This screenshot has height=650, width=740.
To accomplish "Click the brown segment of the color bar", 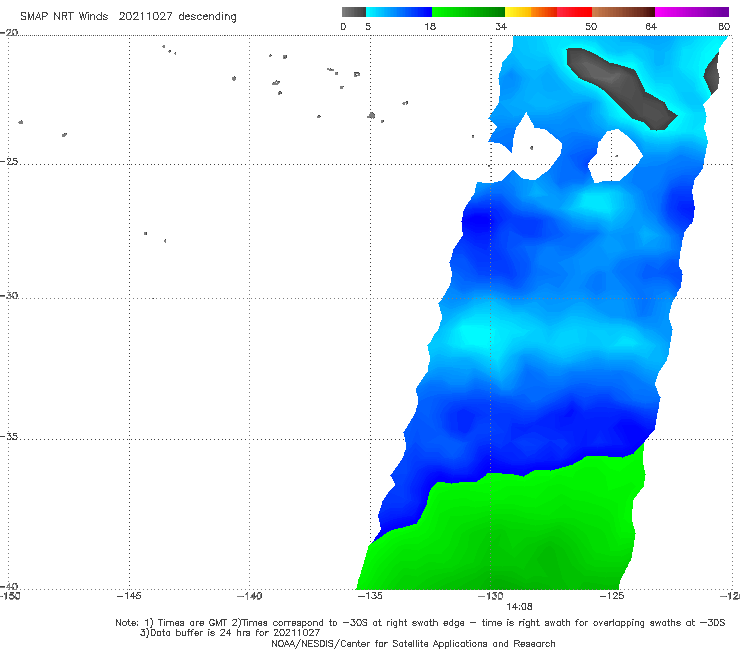I will 623,12.
